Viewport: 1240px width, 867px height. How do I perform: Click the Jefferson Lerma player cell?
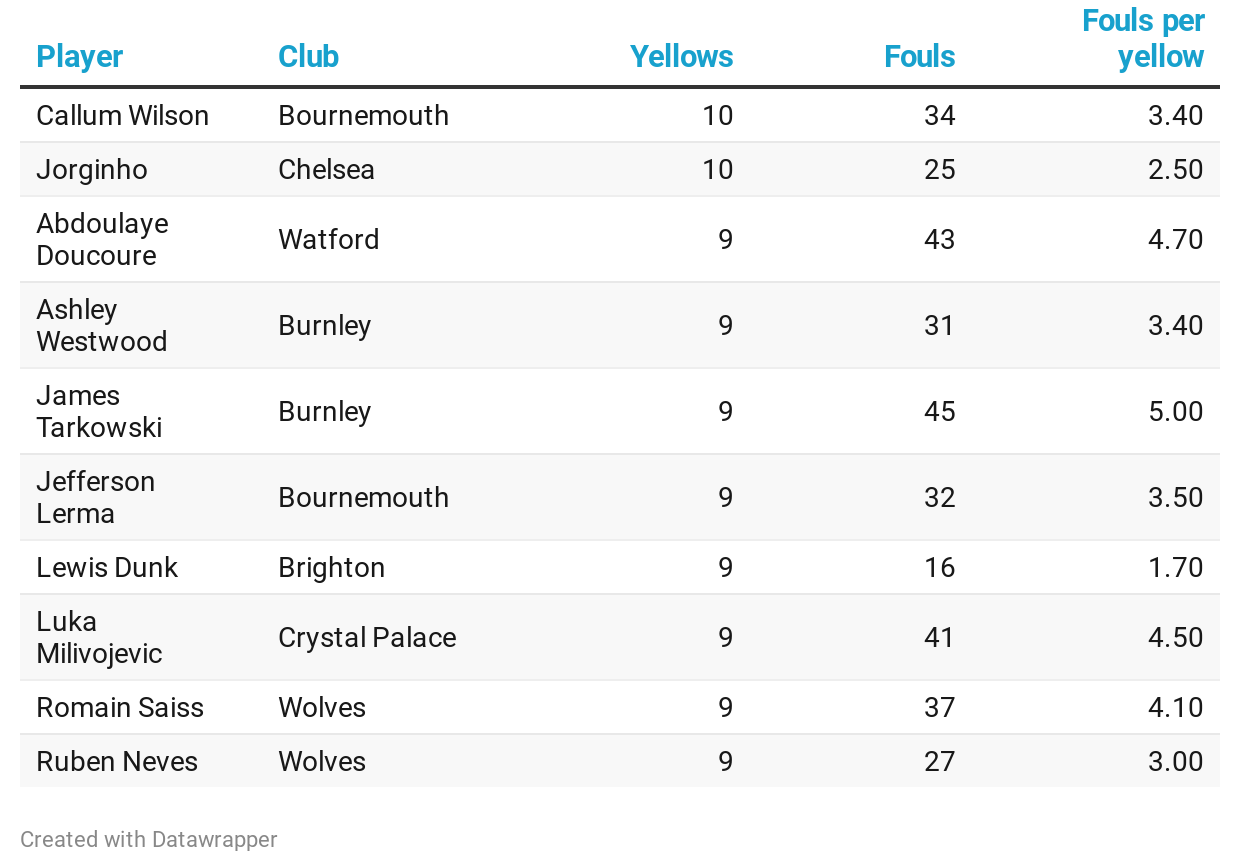(x=95, y=498)
